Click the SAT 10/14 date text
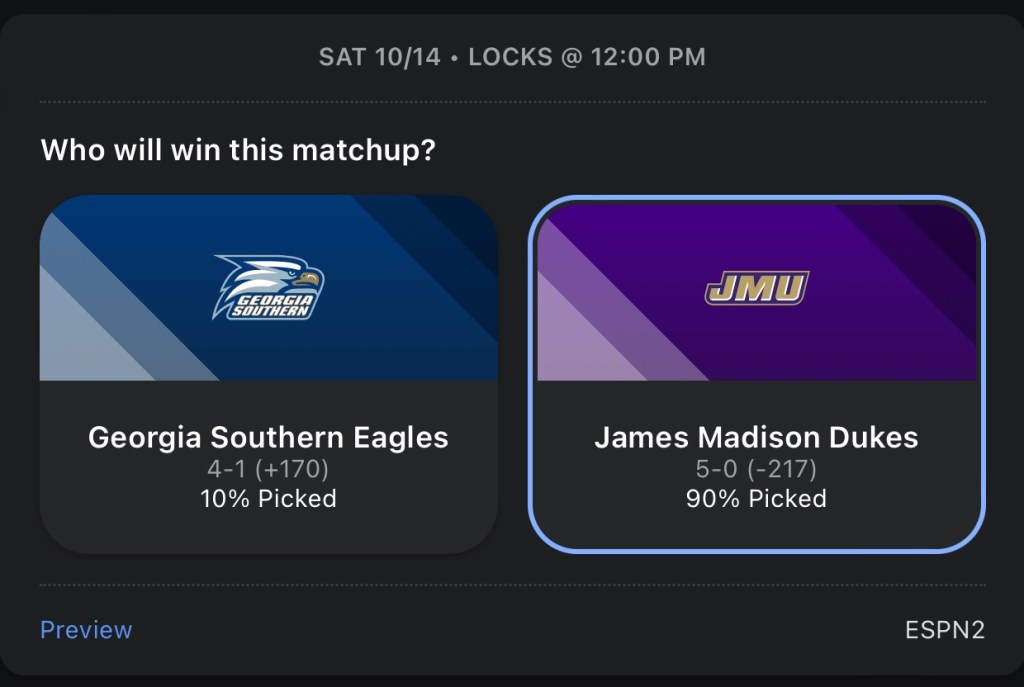 (379, 57)
